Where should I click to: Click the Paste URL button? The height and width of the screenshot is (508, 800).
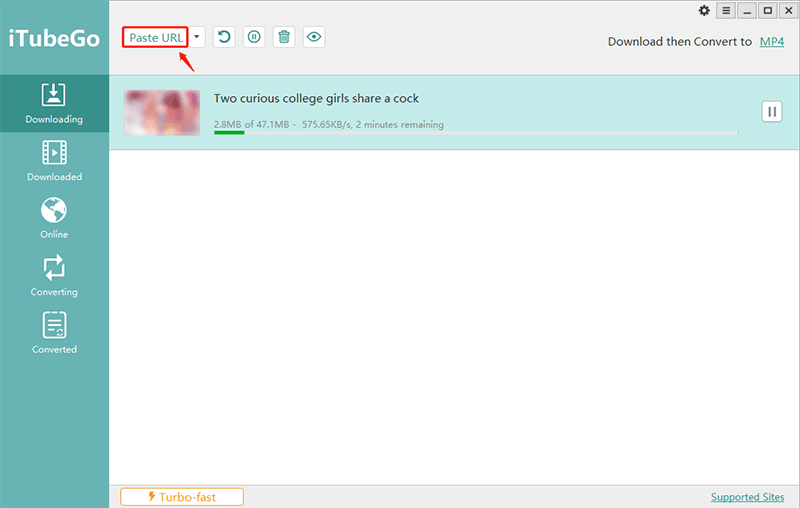coord(155,37)
